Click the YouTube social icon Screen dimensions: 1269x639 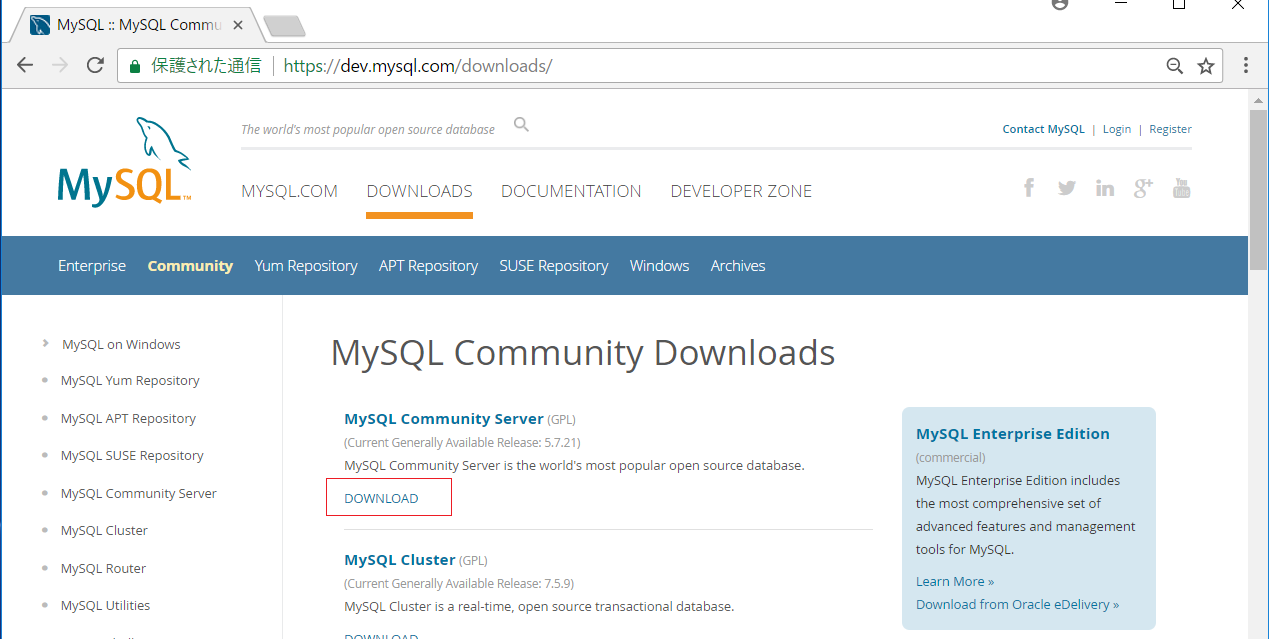(x=1181, y=187)
